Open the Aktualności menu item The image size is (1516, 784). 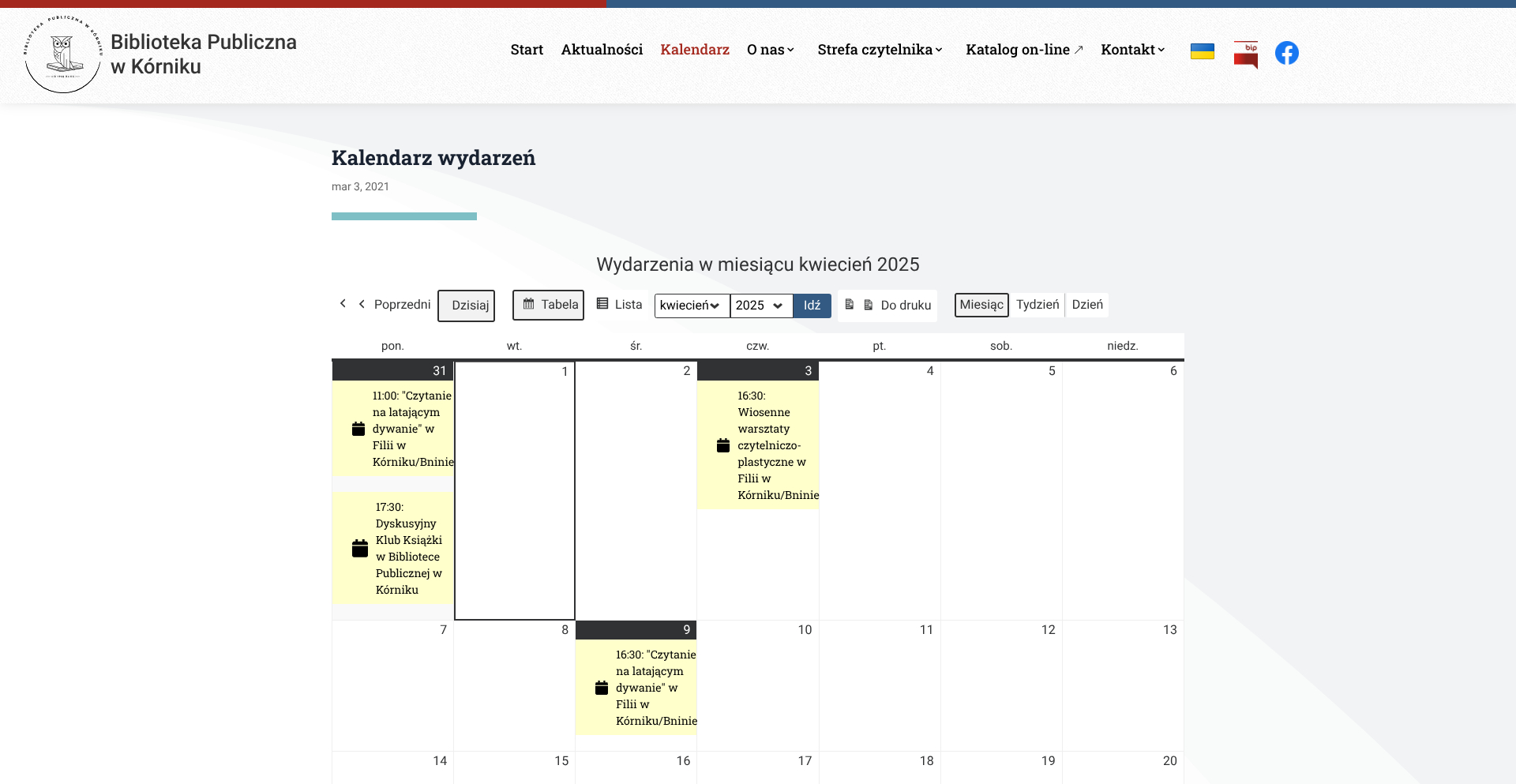(x=602, y=50)
